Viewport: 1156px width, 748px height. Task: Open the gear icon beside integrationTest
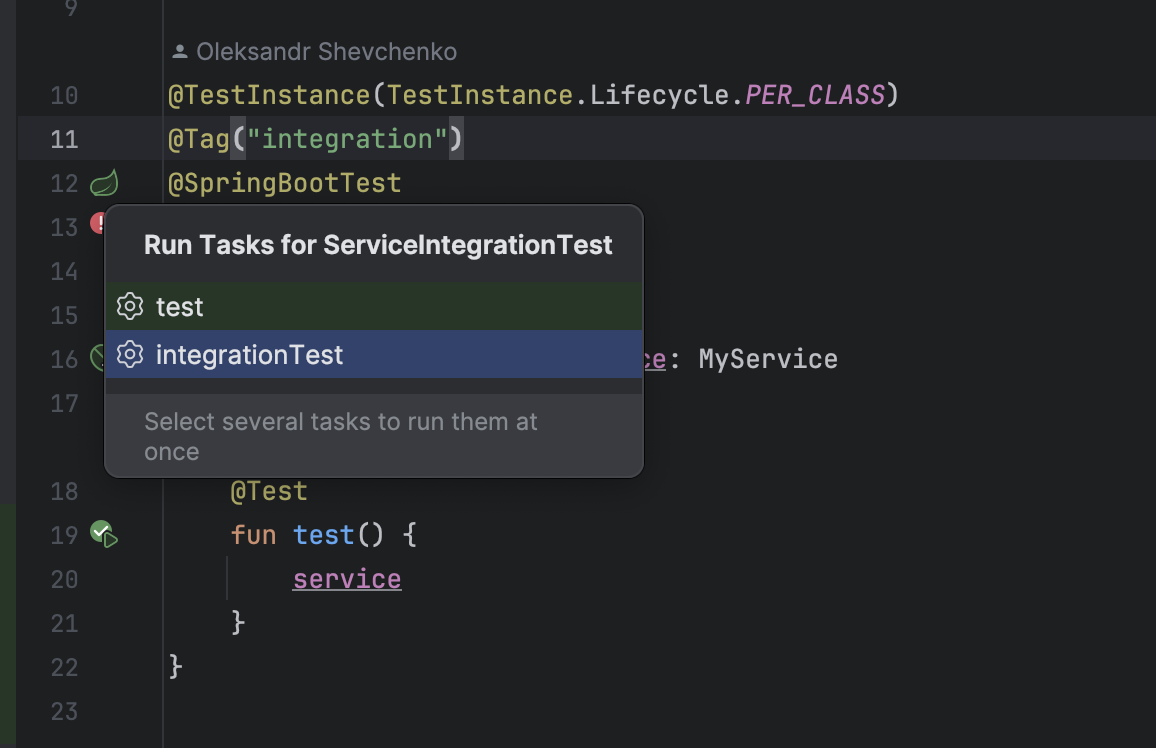(x=130, y=354)
